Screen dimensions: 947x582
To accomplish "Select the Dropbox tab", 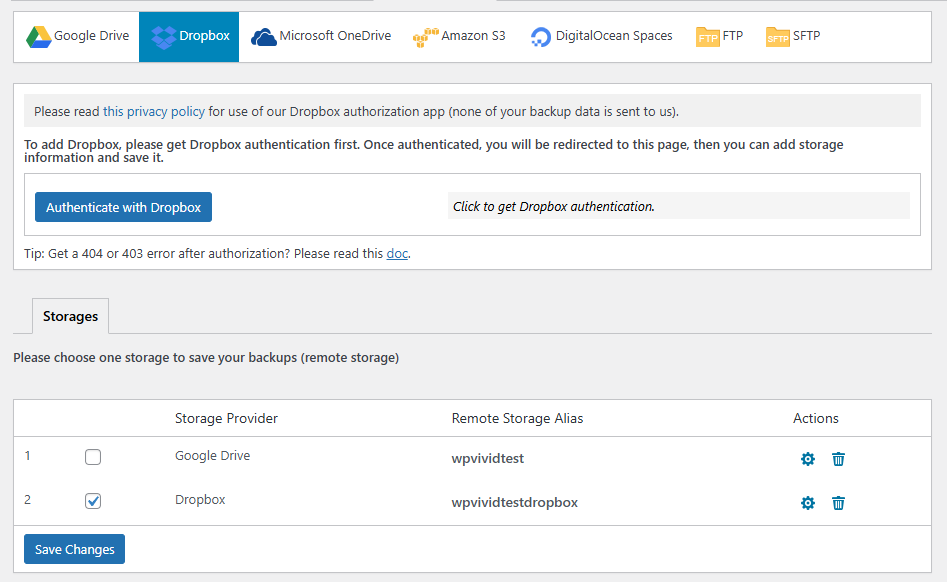I will [188, 36].
